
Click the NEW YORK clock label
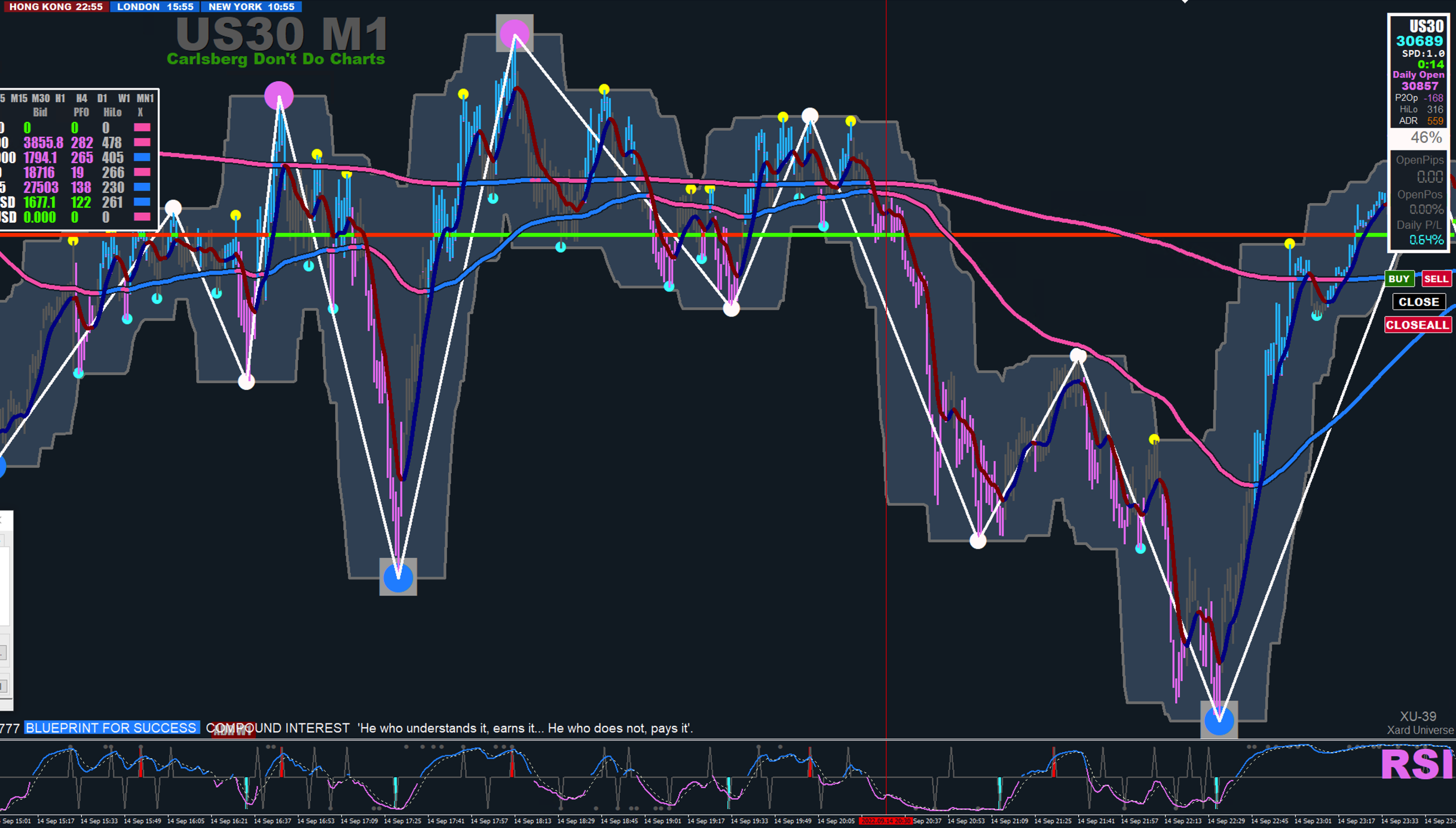251,7
